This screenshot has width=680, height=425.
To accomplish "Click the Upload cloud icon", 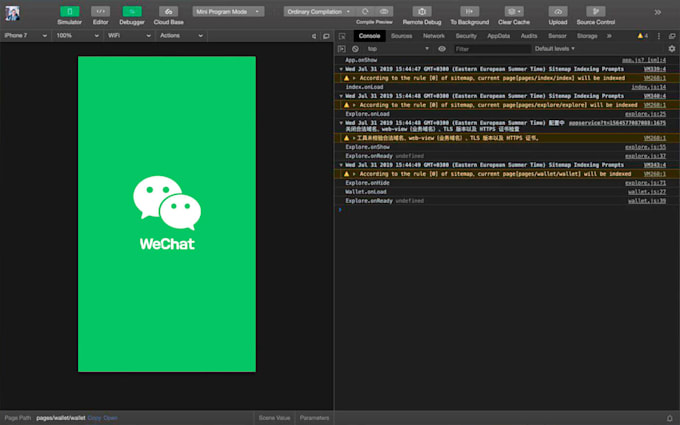I will [x=558, y=12].
